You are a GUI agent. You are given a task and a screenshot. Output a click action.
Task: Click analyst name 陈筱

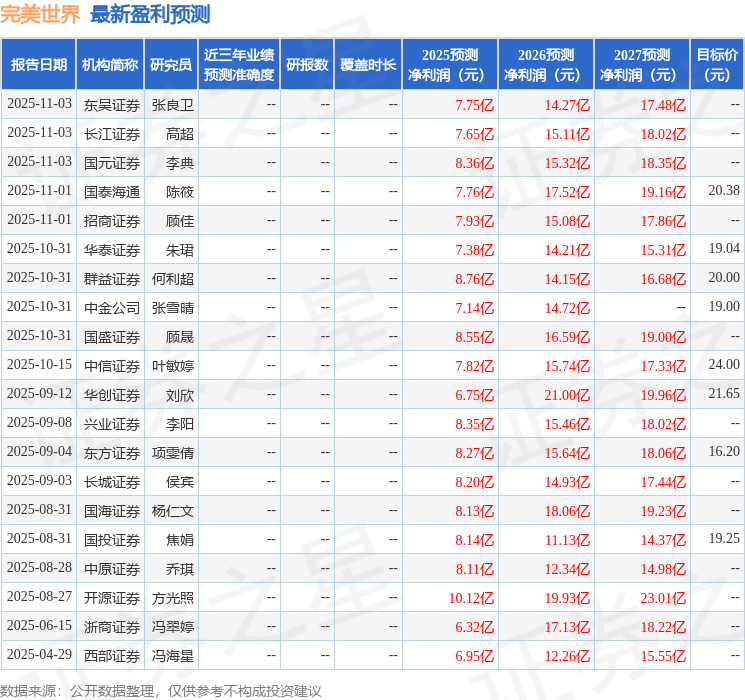click(180, 192)
